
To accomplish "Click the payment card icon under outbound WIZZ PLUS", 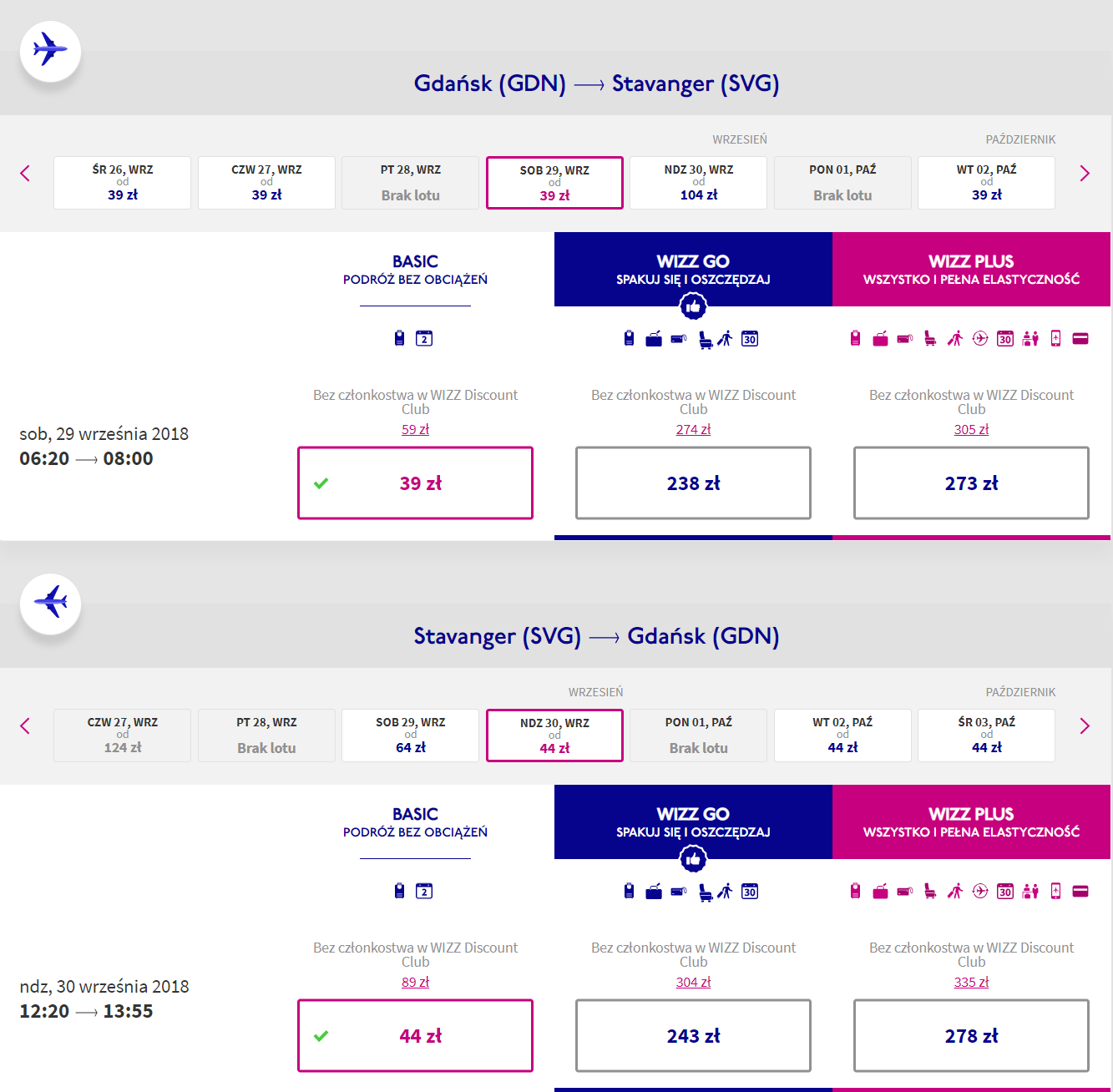I will click(1080, 338).
